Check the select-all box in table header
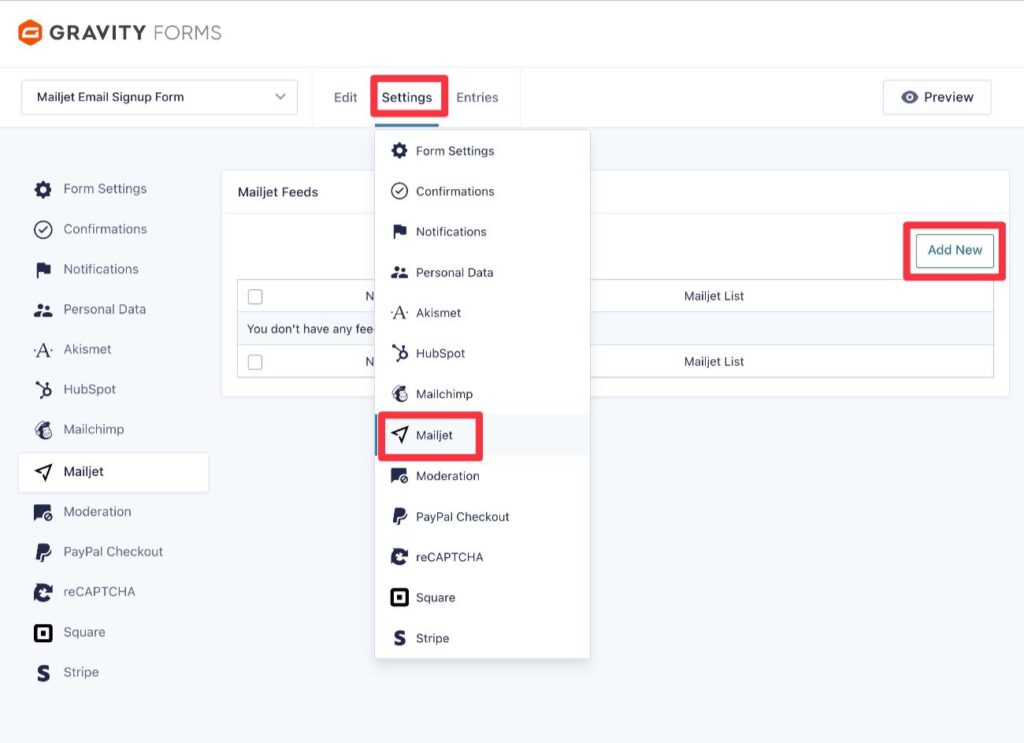 coord(255,297)
